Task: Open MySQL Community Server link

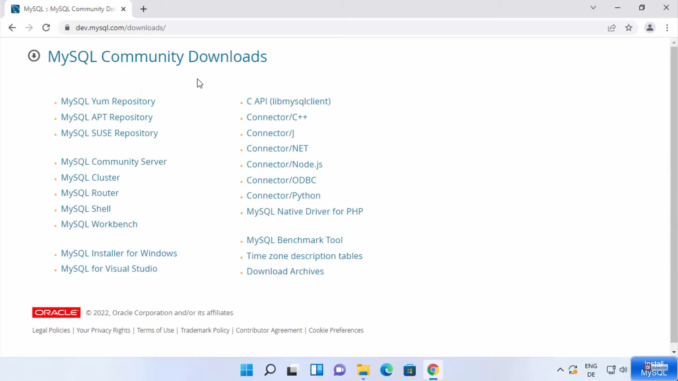Action: click(113, 162)
